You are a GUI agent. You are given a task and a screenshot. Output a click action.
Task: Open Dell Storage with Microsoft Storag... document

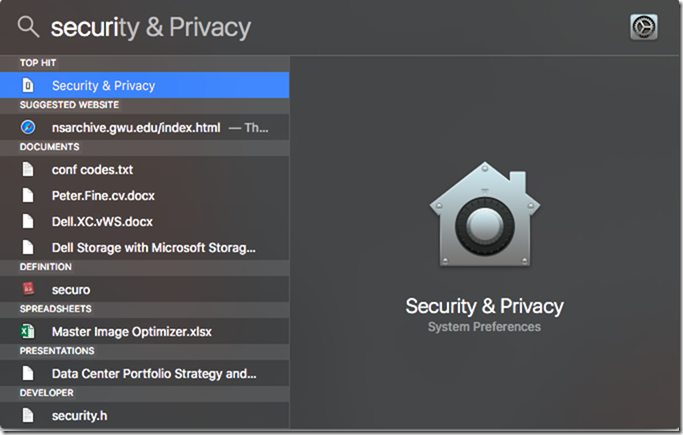[x=145, y=248]
